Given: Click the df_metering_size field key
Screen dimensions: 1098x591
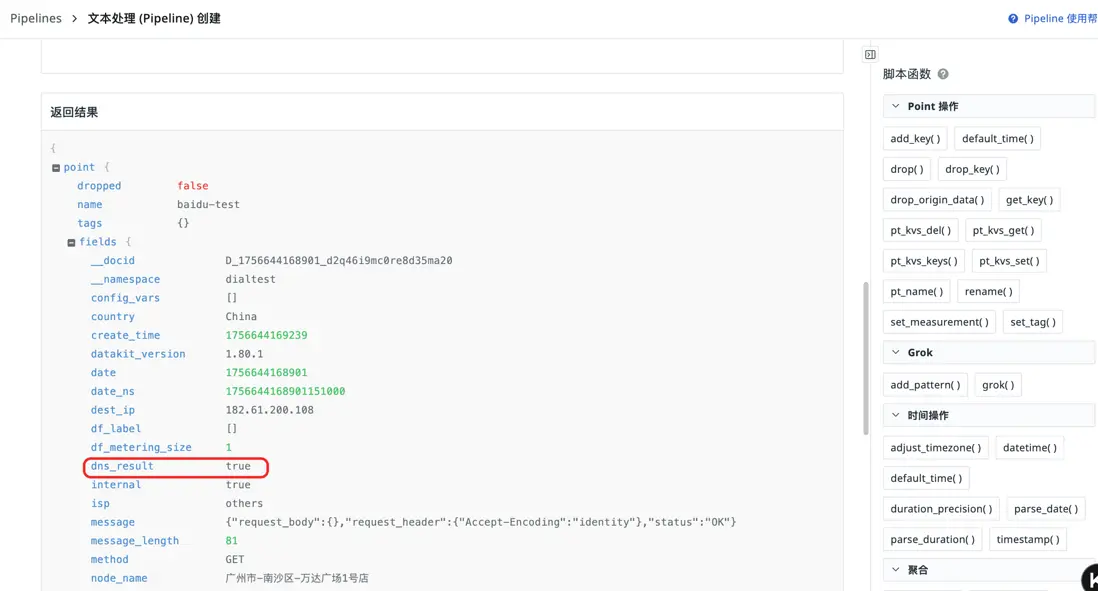Looking at the screenshot, I should 141,447.
